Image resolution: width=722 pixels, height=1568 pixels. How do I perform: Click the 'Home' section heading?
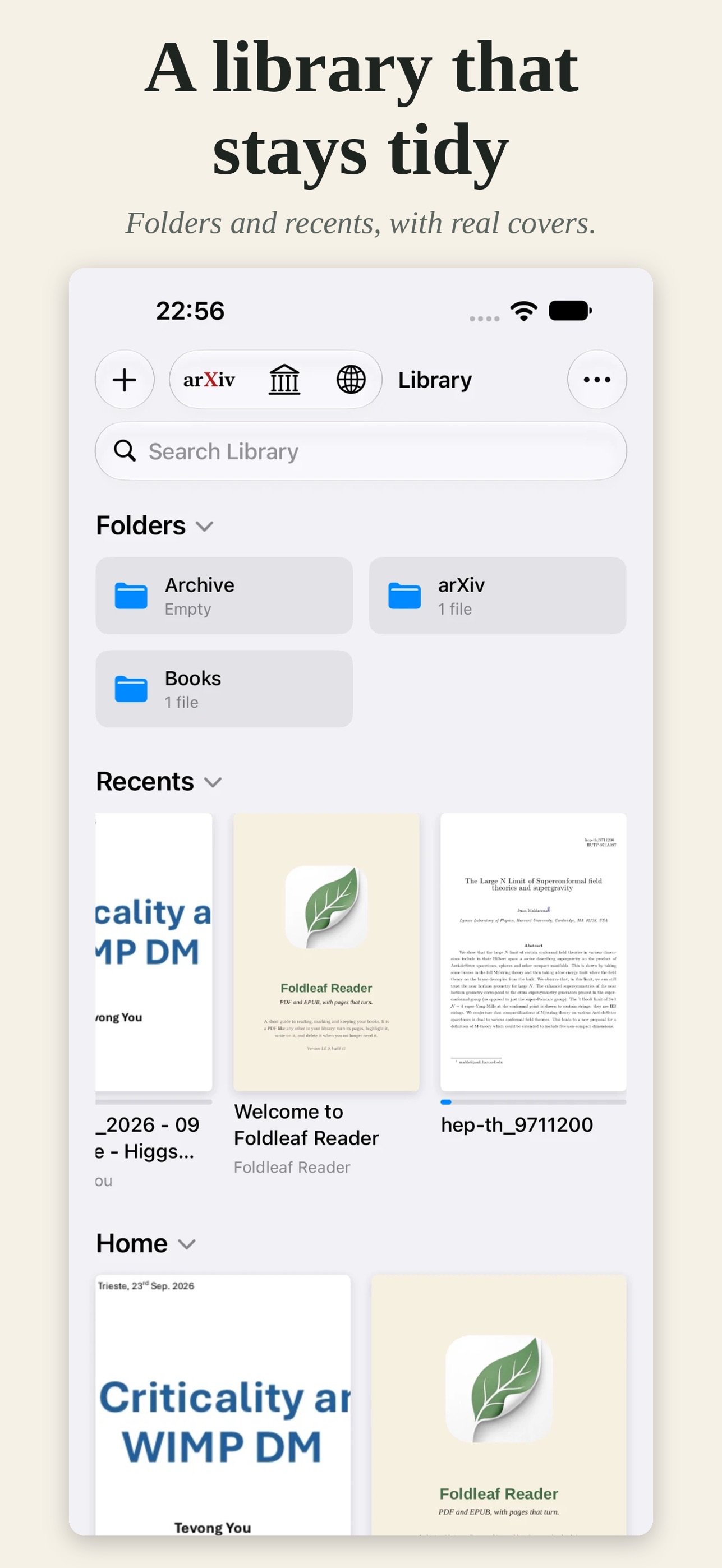coord(131,1243)
